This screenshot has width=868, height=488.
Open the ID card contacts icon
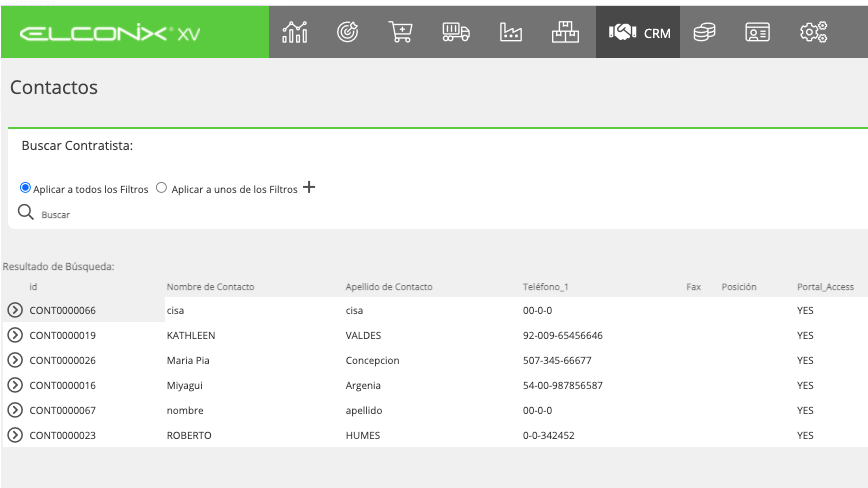click(x=757, y=32)
